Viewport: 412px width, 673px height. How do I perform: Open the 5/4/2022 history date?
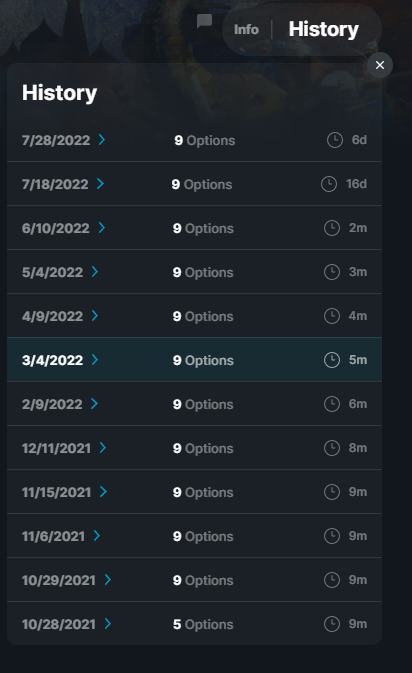click(52, 272)
